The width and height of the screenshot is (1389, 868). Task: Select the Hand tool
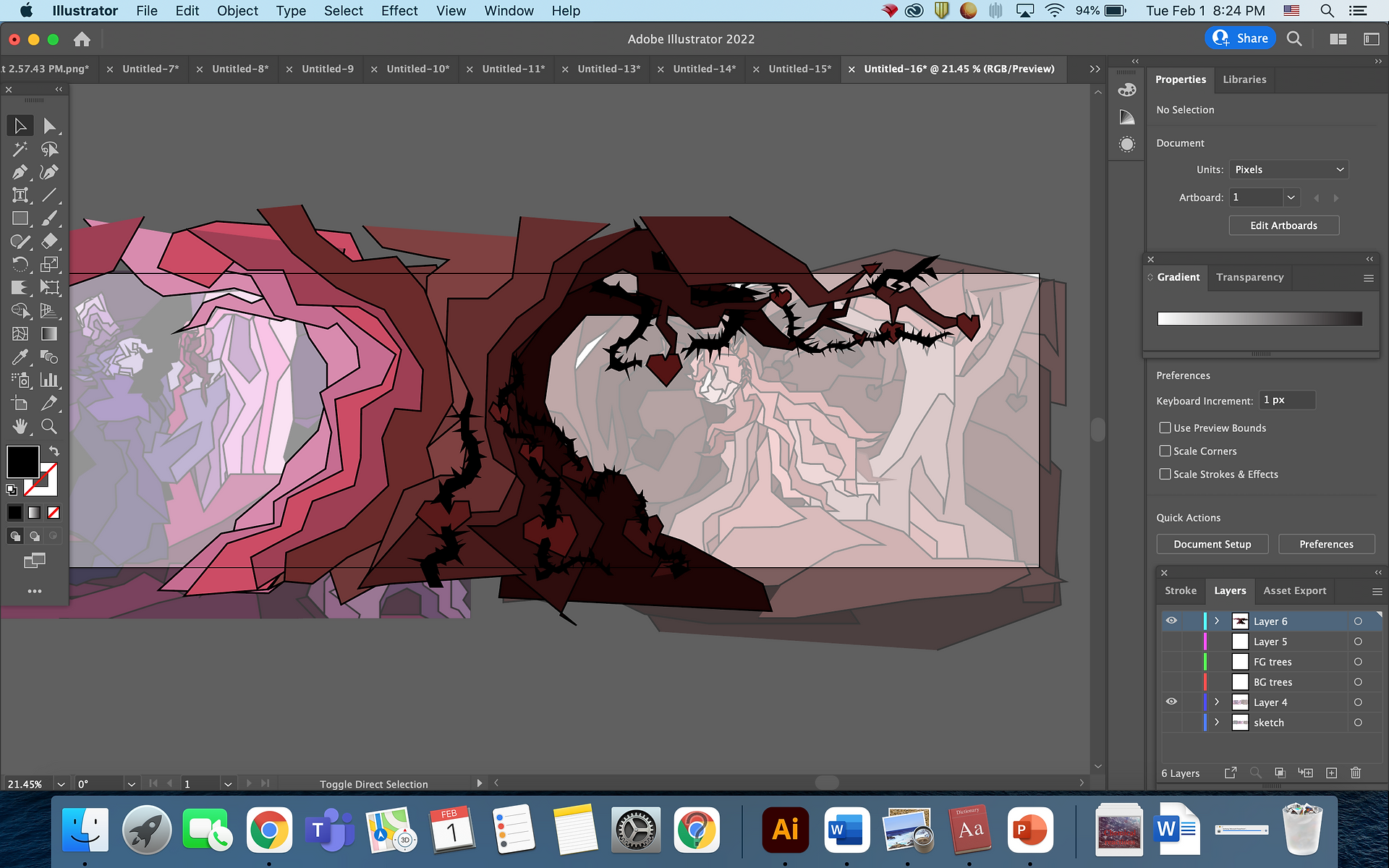(x=20, y=427)
